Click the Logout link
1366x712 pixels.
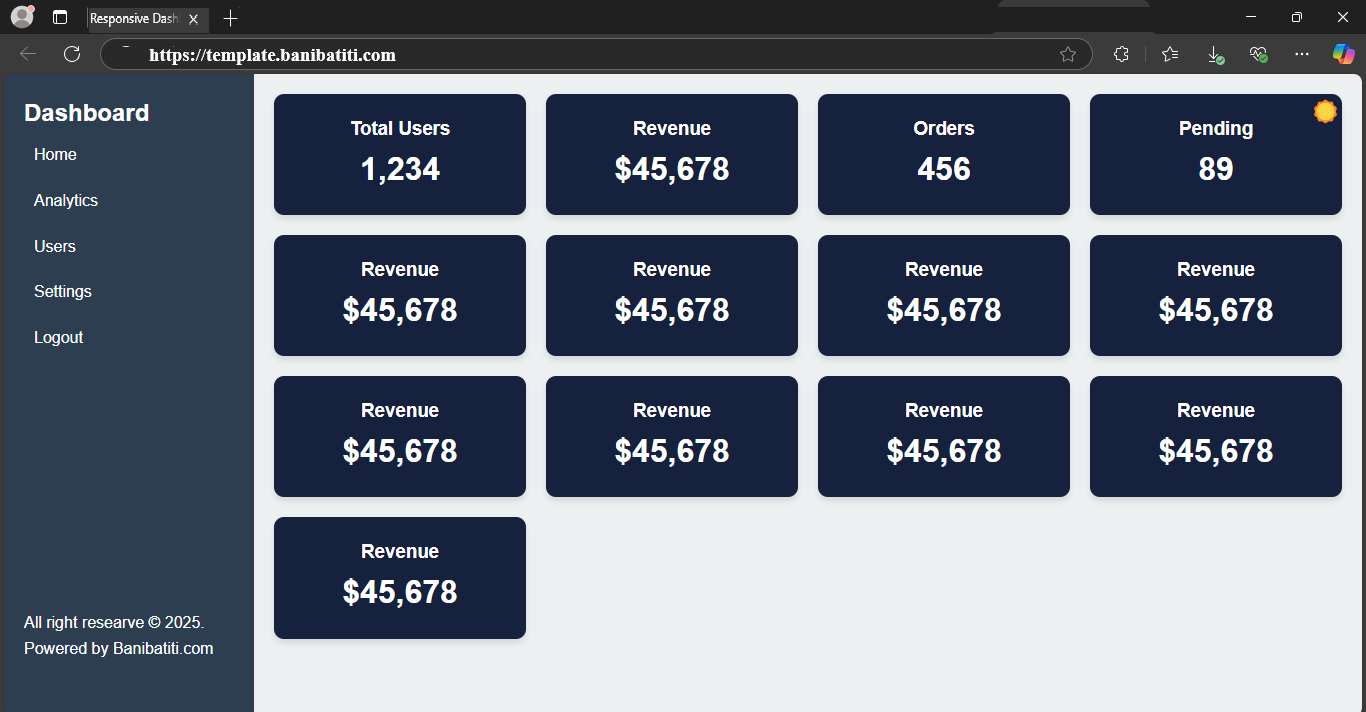[x=58, y=337]
